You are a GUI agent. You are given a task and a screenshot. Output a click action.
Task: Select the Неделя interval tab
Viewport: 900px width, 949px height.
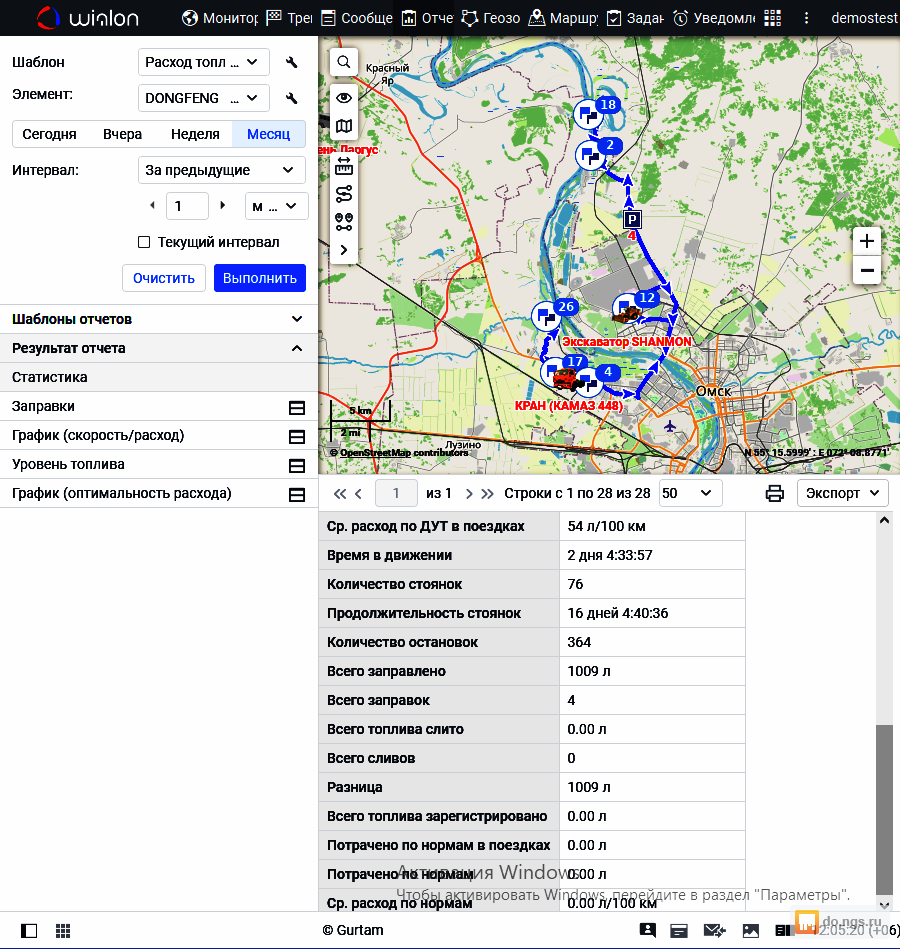195,134
